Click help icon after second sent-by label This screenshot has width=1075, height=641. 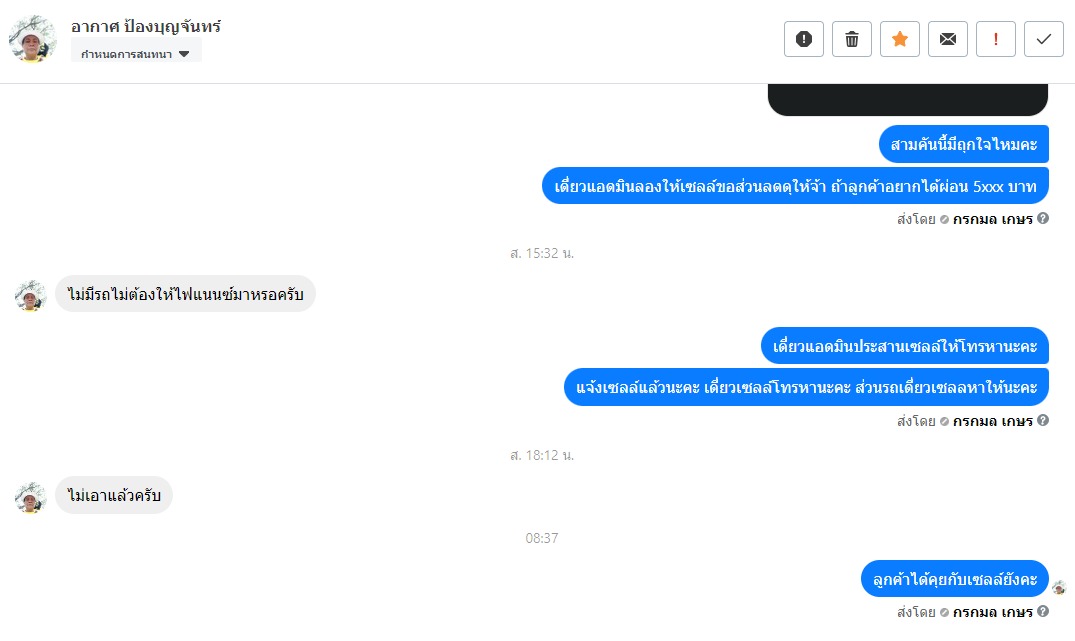(1043, 420)
